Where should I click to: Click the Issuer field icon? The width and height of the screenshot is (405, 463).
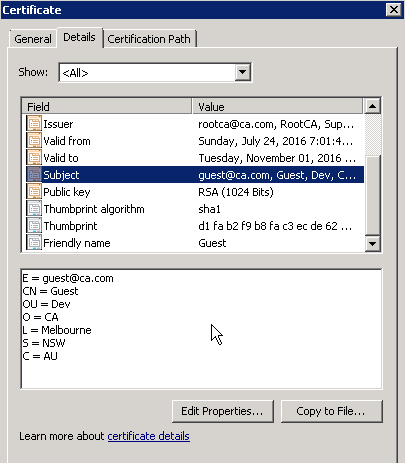coord(34,124)
